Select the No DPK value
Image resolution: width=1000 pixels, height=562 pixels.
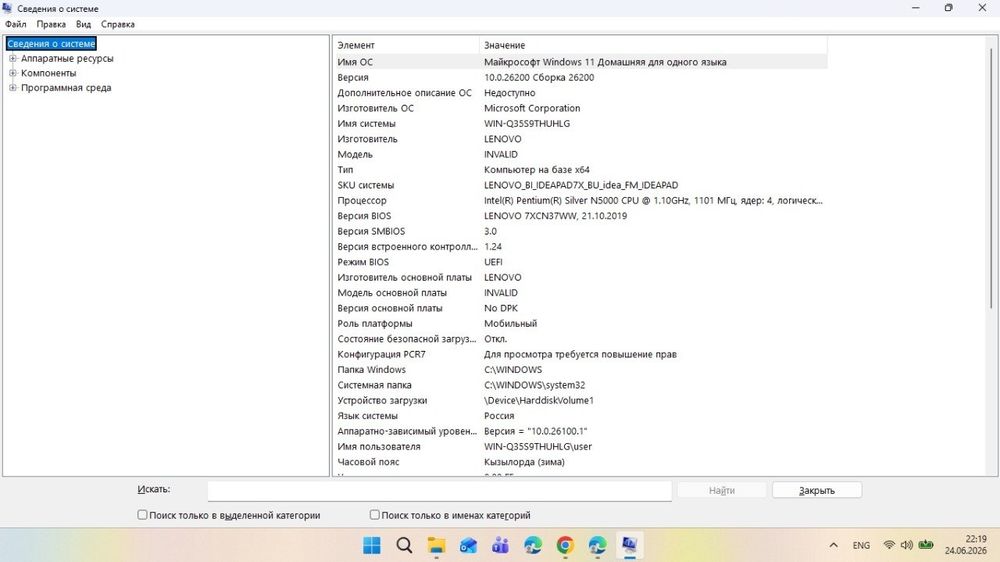(x=501, y=308)
